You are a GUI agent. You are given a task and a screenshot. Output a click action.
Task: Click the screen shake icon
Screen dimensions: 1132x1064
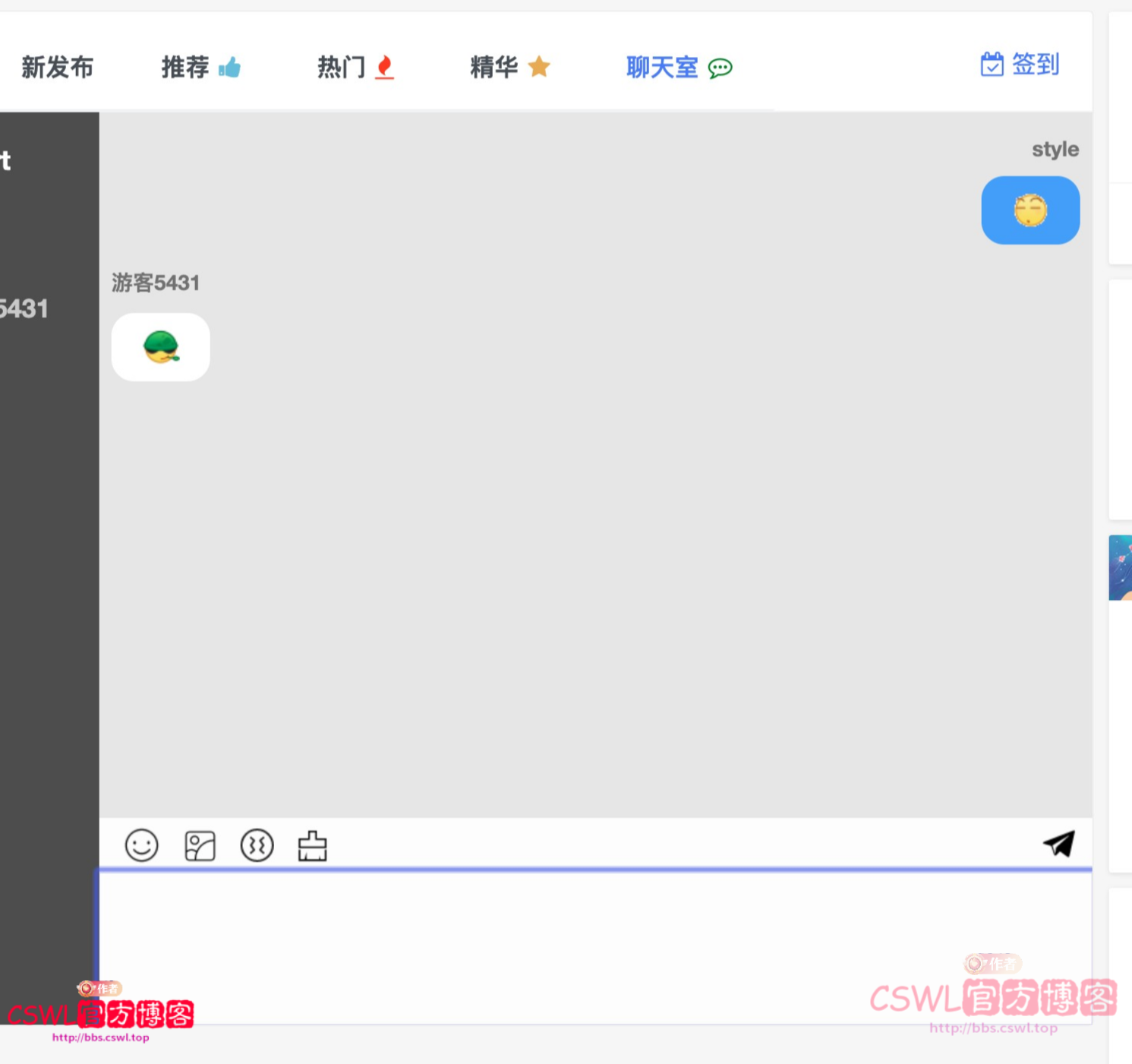pyautogui.click(x=257, y=845)
